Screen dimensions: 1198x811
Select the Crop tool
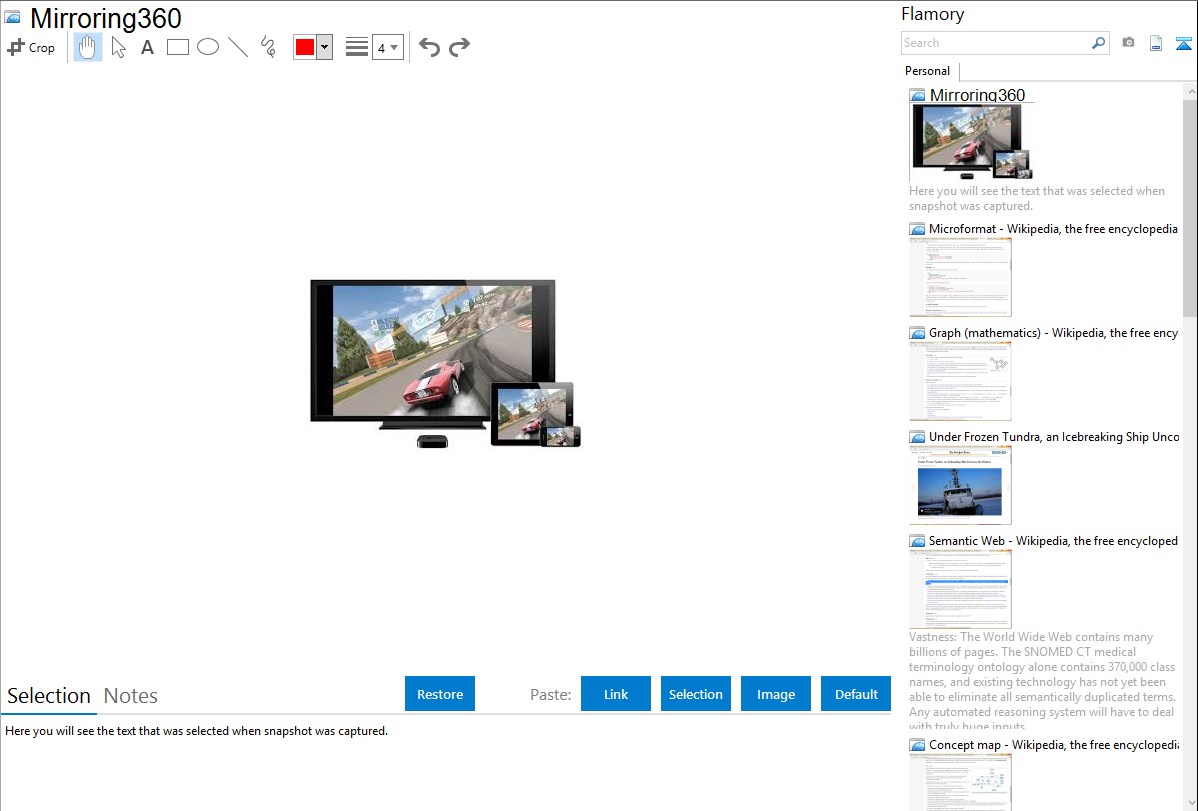(x=31, y=47)
